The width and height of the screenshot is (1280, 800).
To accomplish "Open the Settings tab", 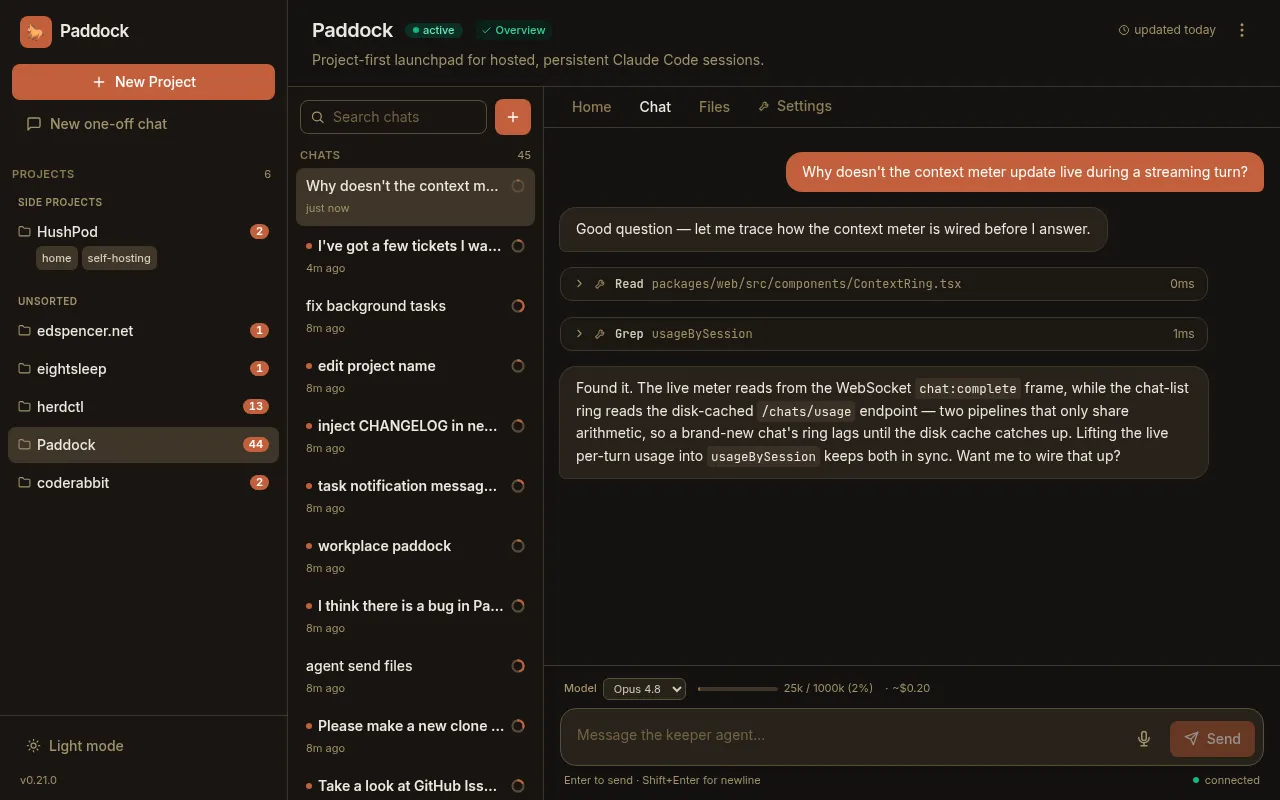I will coord(795,106).
